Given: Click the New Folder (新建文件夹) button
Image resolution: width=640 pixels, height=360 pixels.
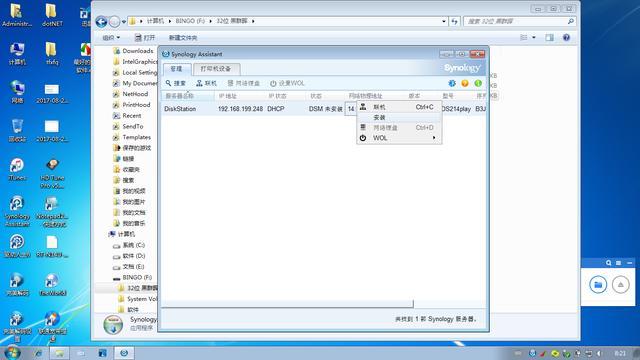Looking at the screenshot, I should [x=183, y=38].
